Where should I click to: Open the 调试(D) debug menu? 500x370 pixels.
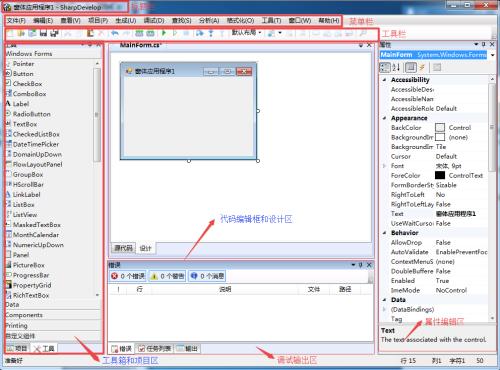[154, 21]
